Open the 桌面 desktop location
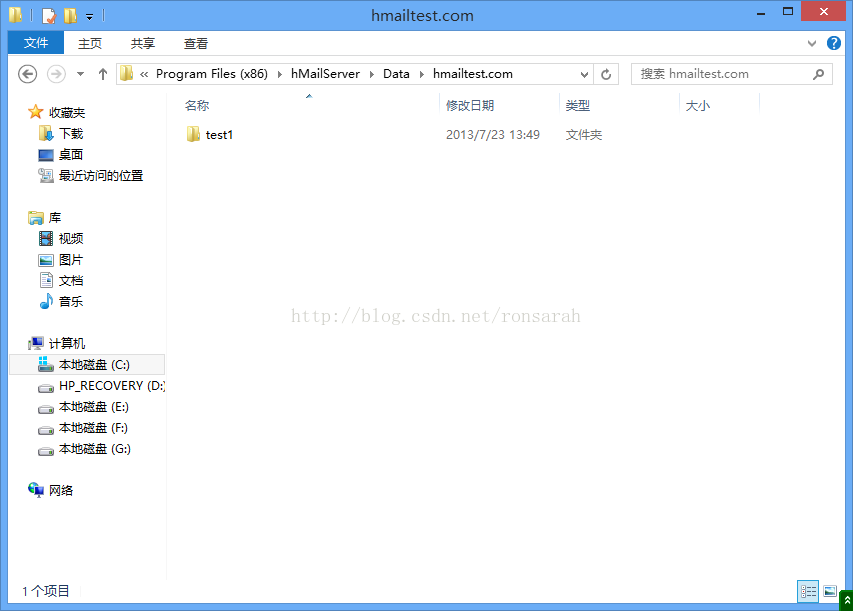This screenshot has height=611, width=853. tap(71, 155)
